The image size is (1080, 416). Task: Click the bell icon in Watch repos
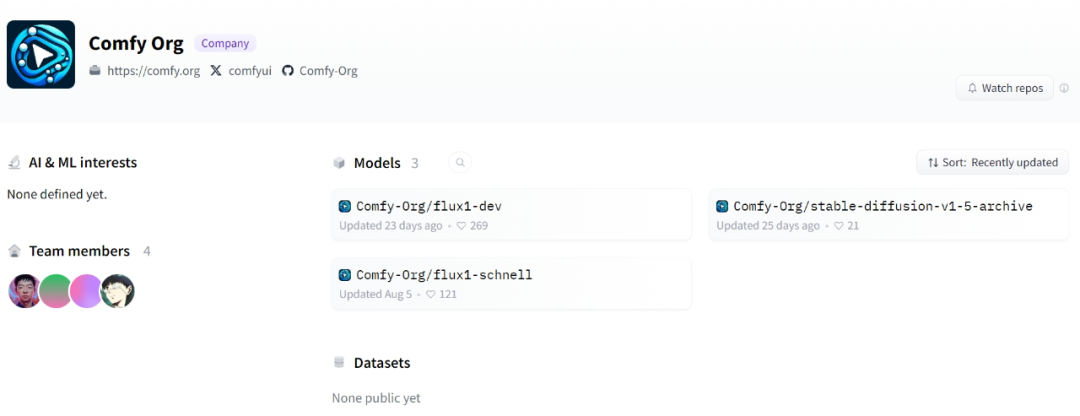[973, 88]
